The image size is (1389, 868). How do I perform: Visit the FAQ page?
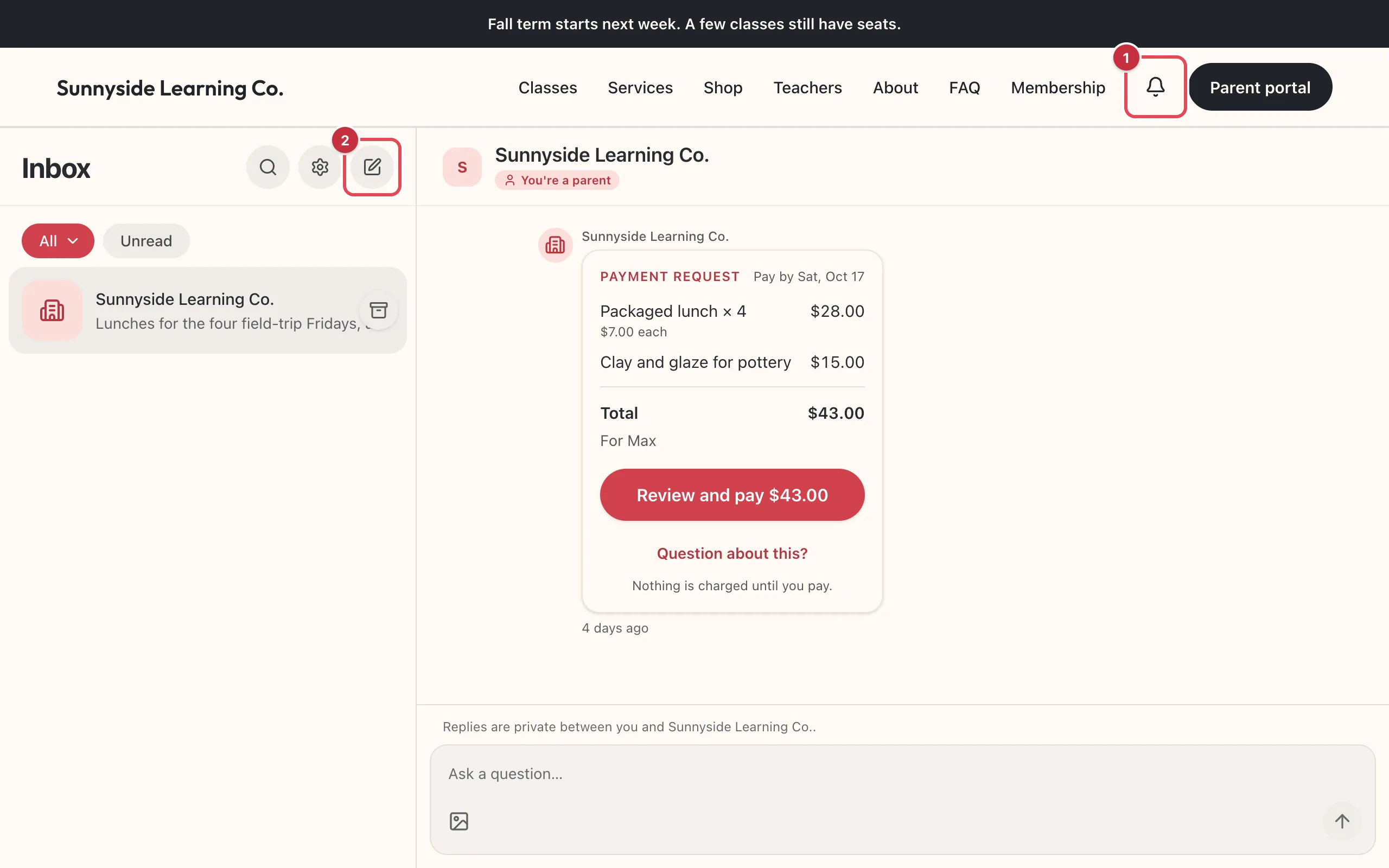pyautogui.click(x=964, y=87)
